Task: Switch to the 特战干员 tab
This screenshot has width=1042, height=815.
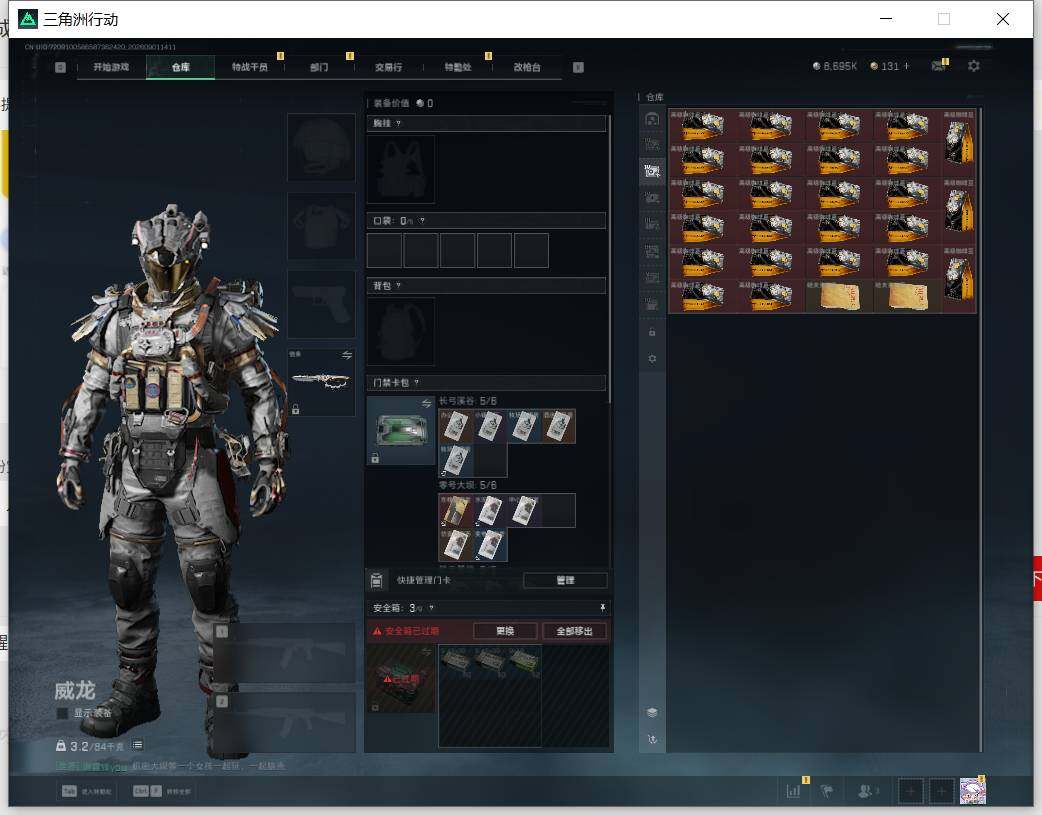Action: click(250, 67)
